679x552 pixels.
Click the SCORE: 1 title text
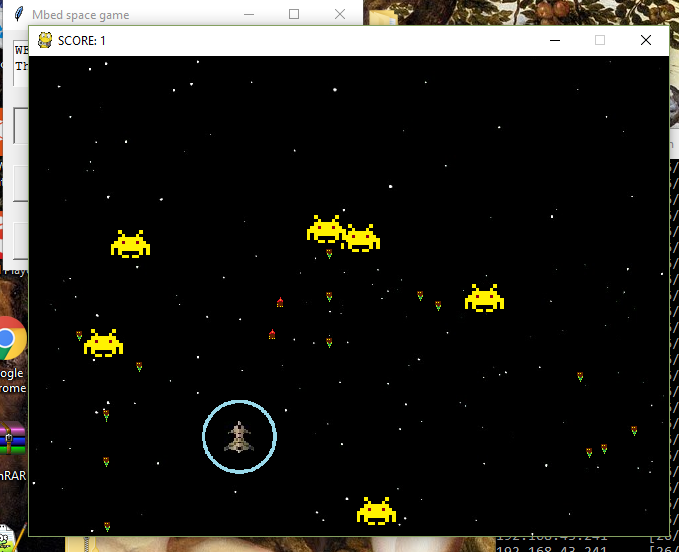[82, 41]
